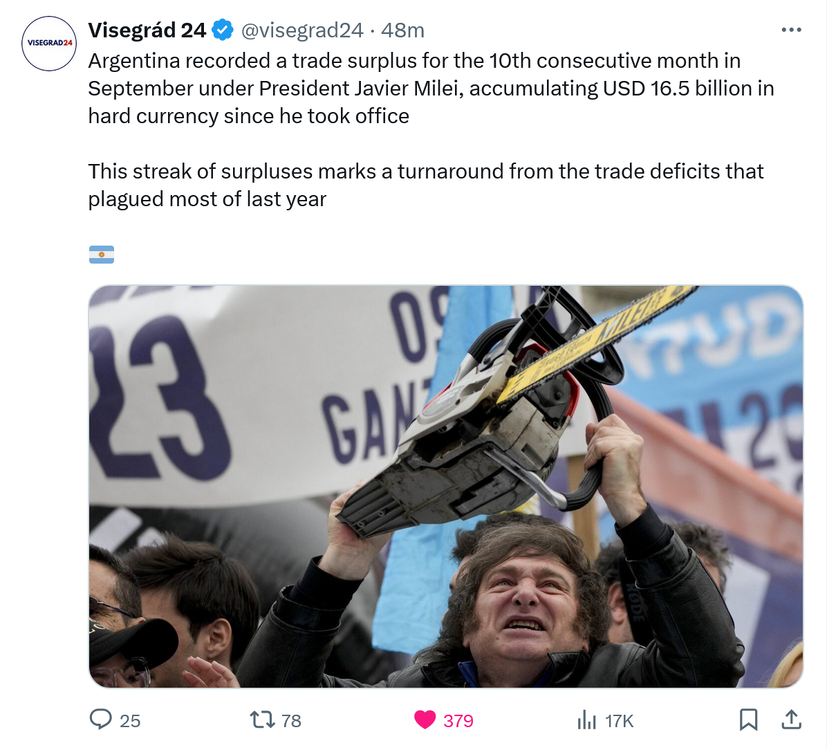Click the Argentina flag emoji
Viewport: 827px width, 750px height.
(x=101, y=254)
